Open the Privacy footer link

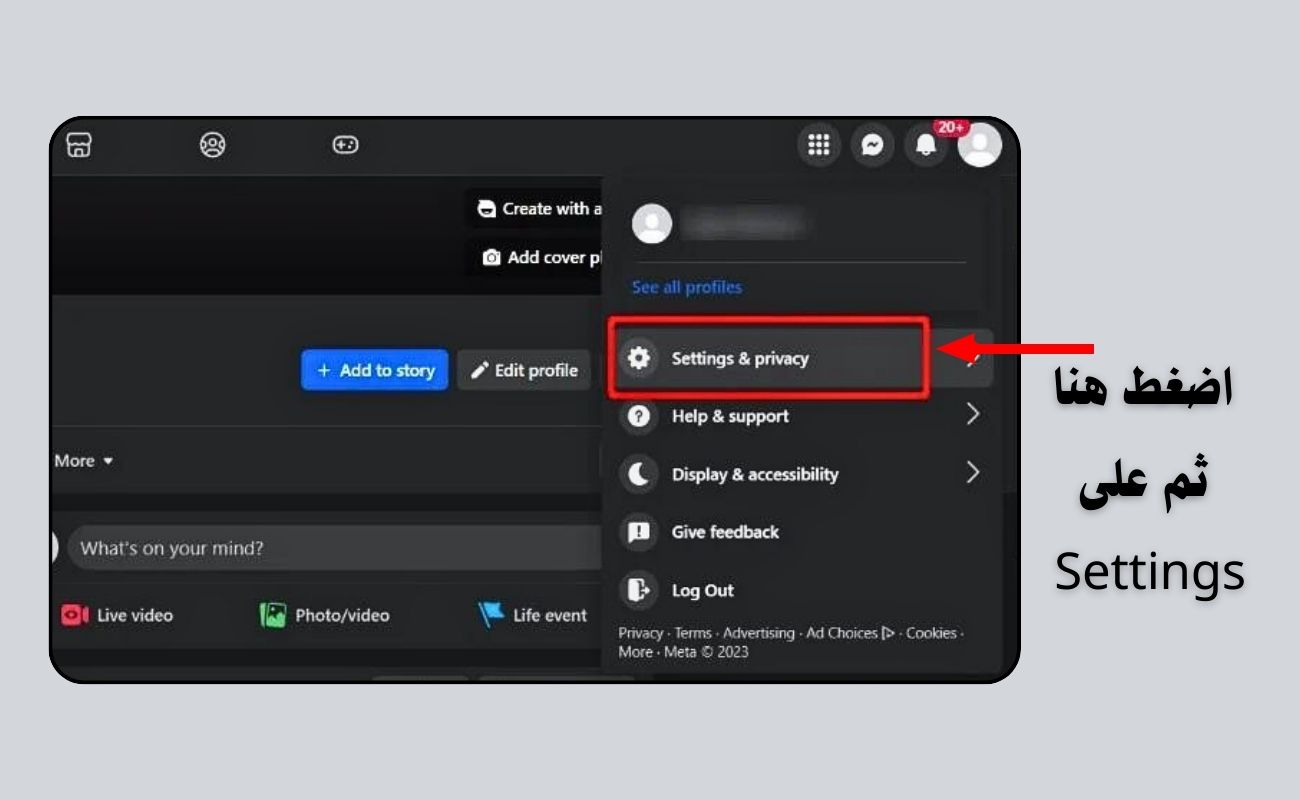640,633
